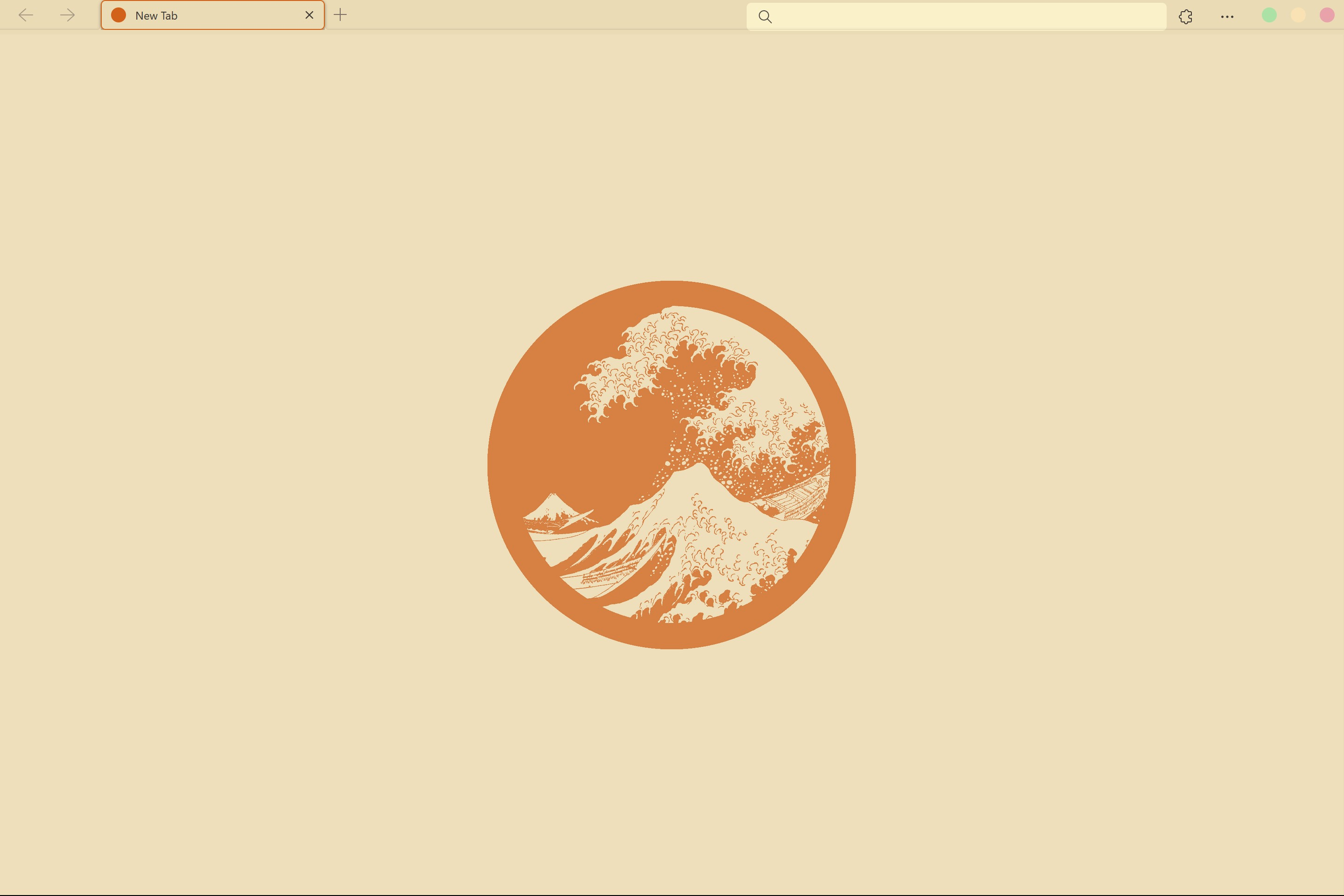Viewport: 1344px width, 896px height.
Task: Open a new tab with plus button
Action: (x=340, y=15)
